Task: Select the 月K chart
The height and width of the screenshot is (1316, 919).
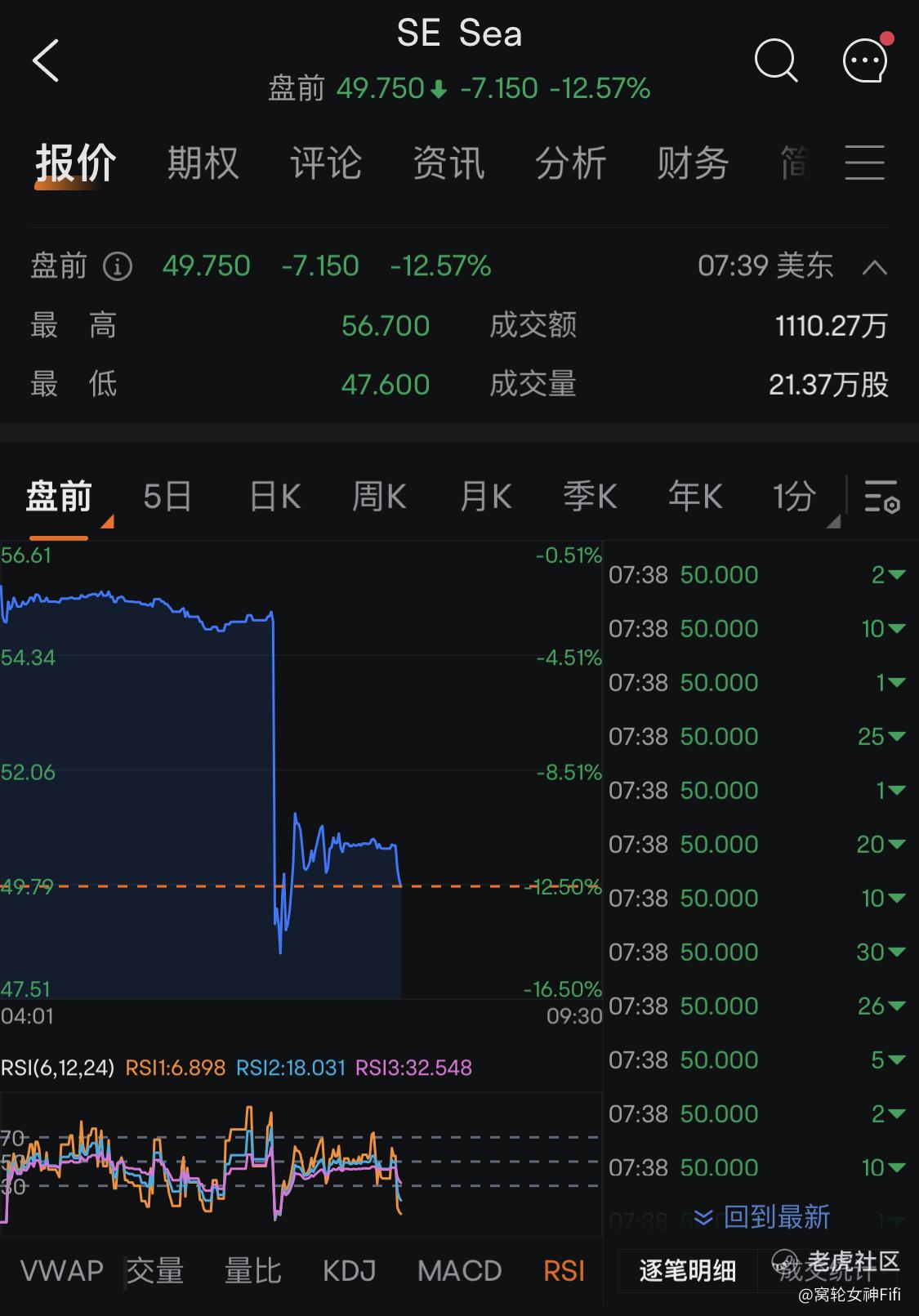Action: coord(485,496)
